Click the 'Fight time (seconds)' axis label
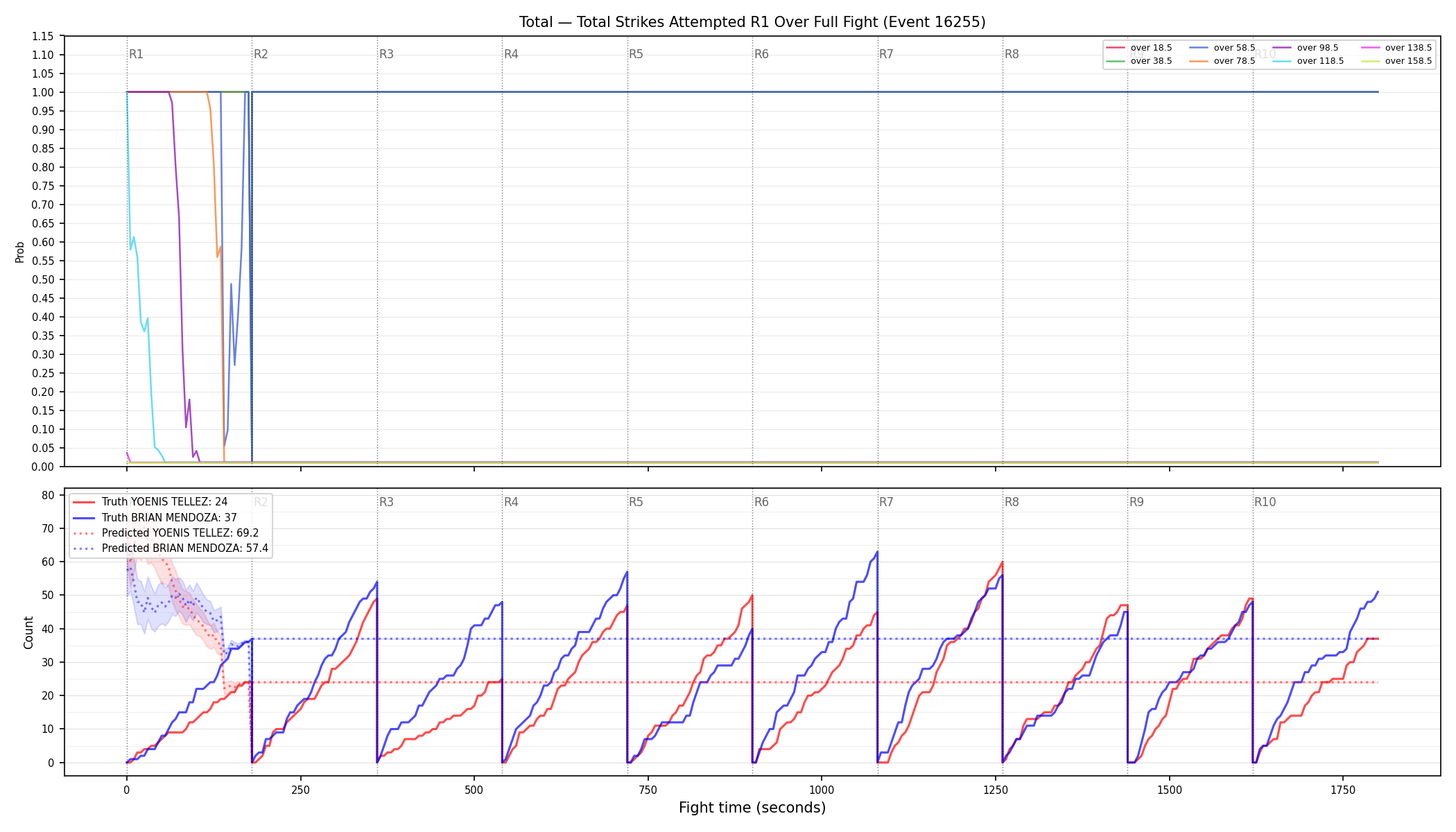1456x832 pixels. (x=752, y=808)
